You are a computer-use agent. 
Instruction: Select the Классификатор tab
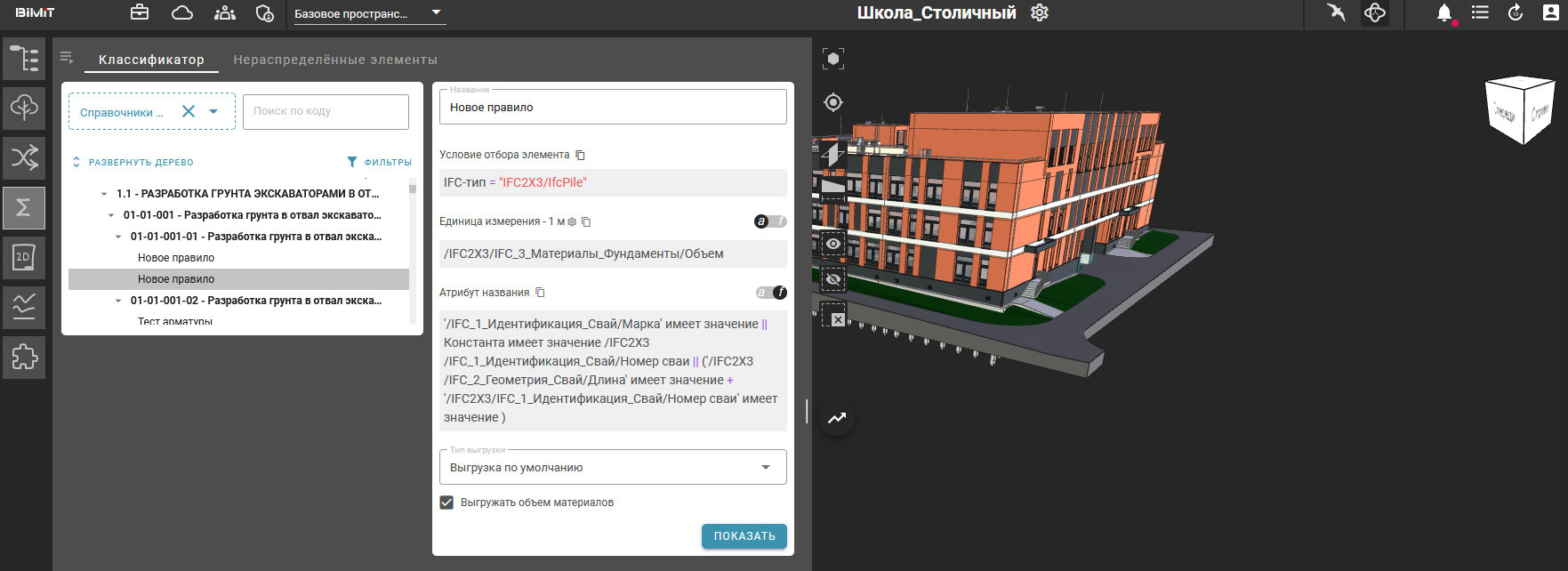pos(151,60)
